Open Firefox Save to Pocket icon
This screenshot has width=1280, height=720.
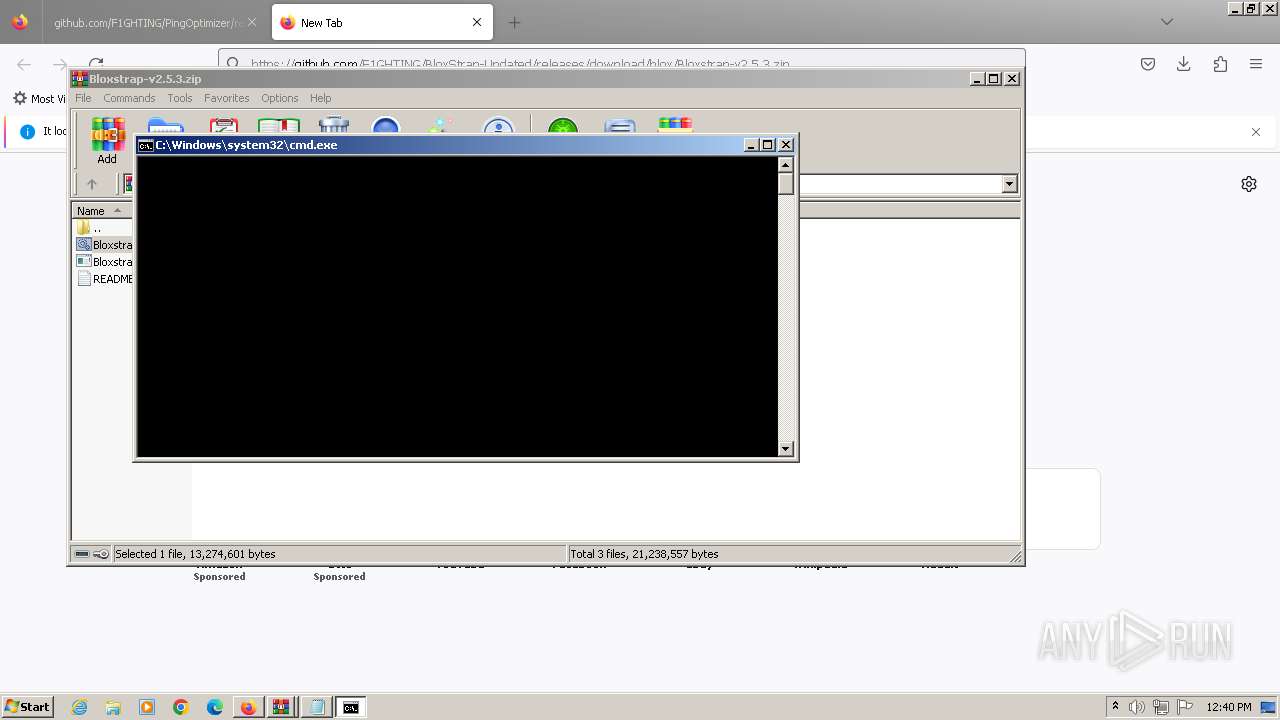pyautogui.click(x=1148, y=64)
